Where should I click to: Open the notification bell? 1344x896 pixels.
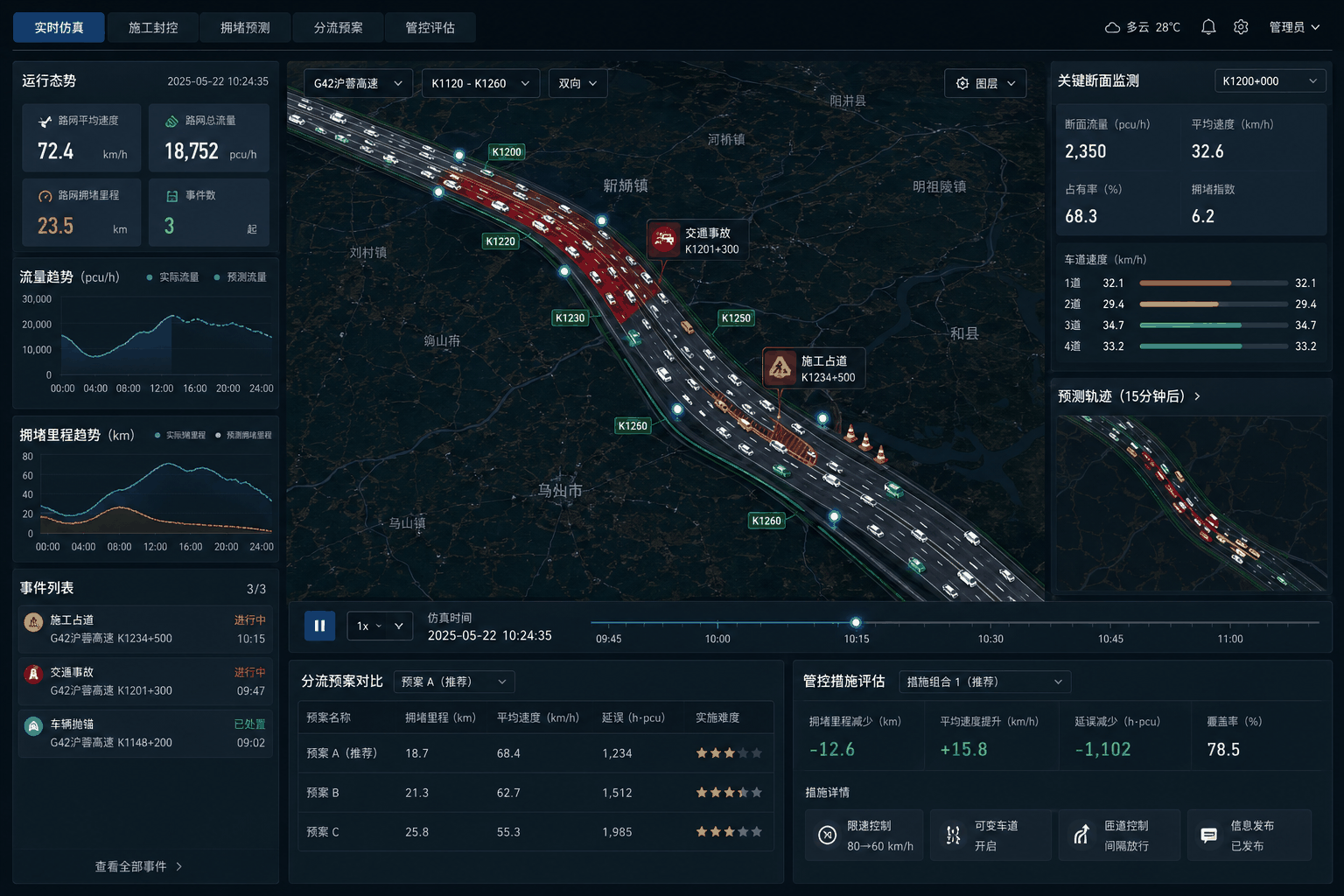pos(1208,27)
